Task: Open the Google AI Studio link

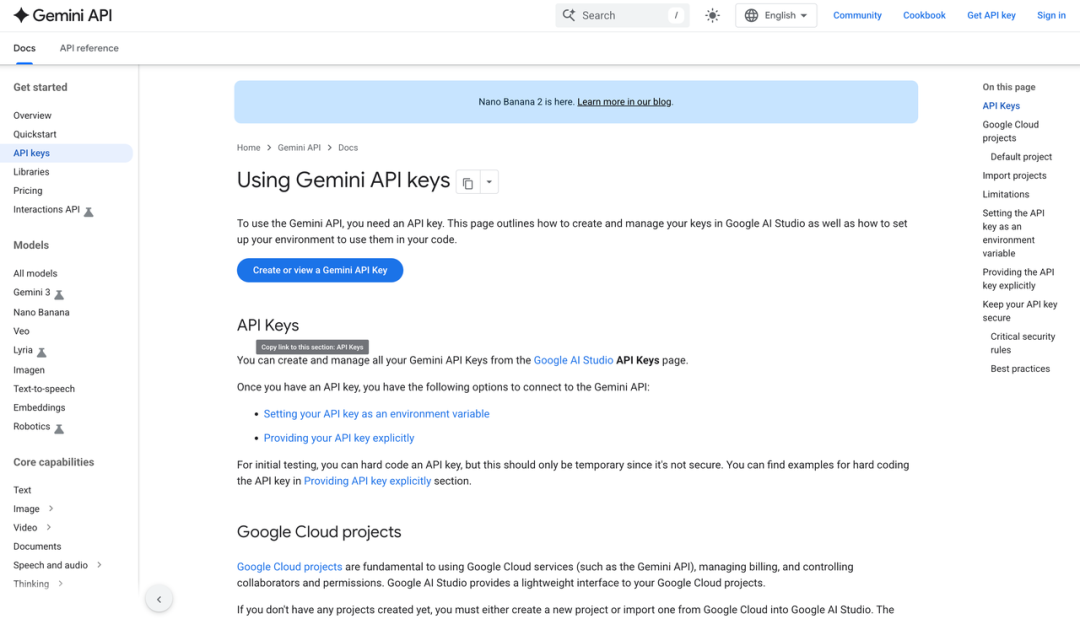Action: (573, 360)
